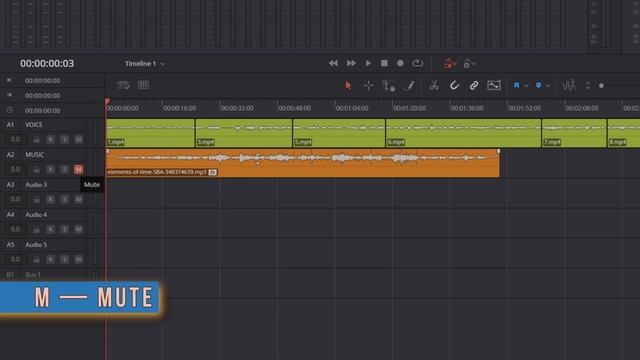Screen dimensions: 640x360
Task: Solo the A1 VOICE track
Action: 64,140
